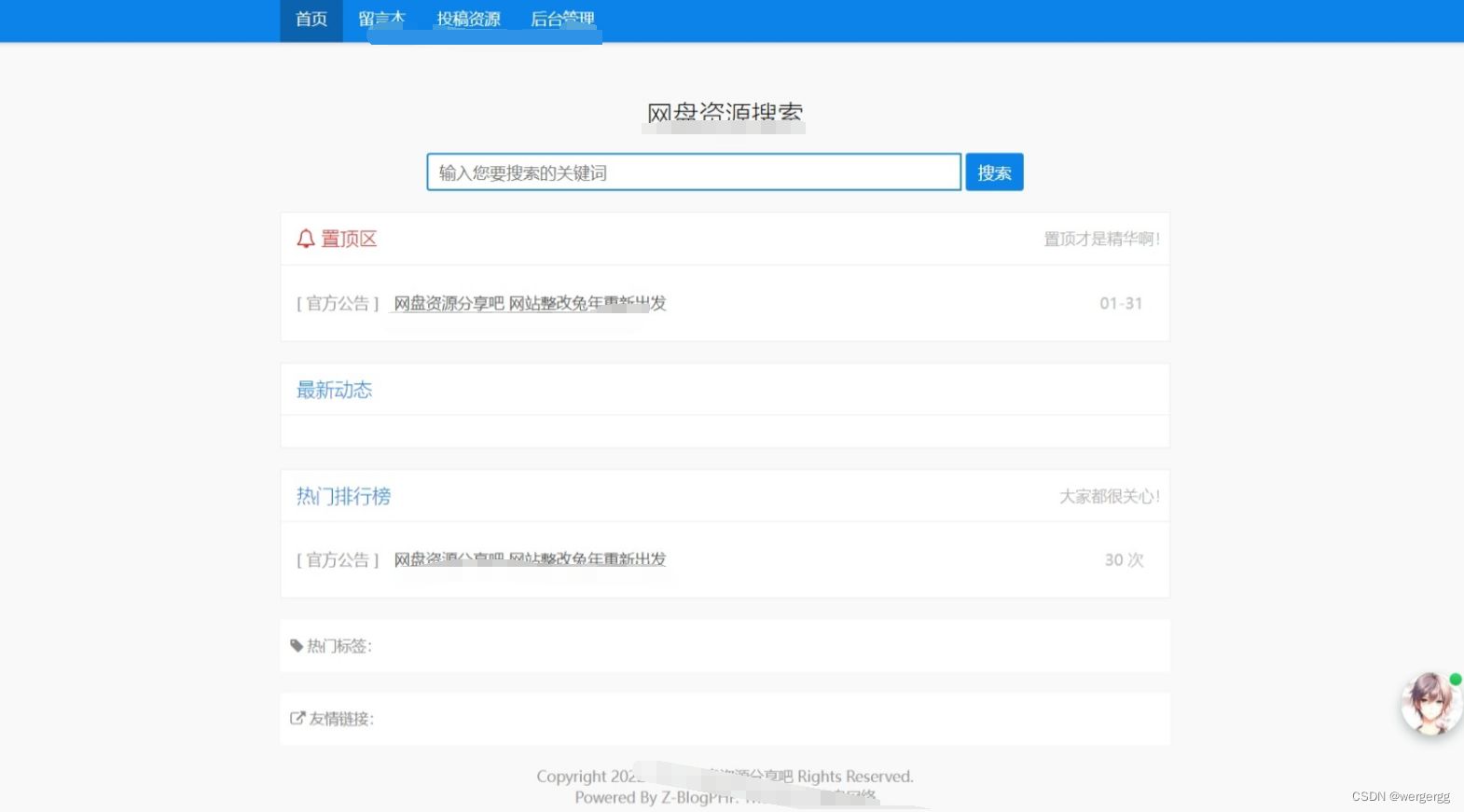
Task: Go to 投稿资源 submission page
Action: 468,20
